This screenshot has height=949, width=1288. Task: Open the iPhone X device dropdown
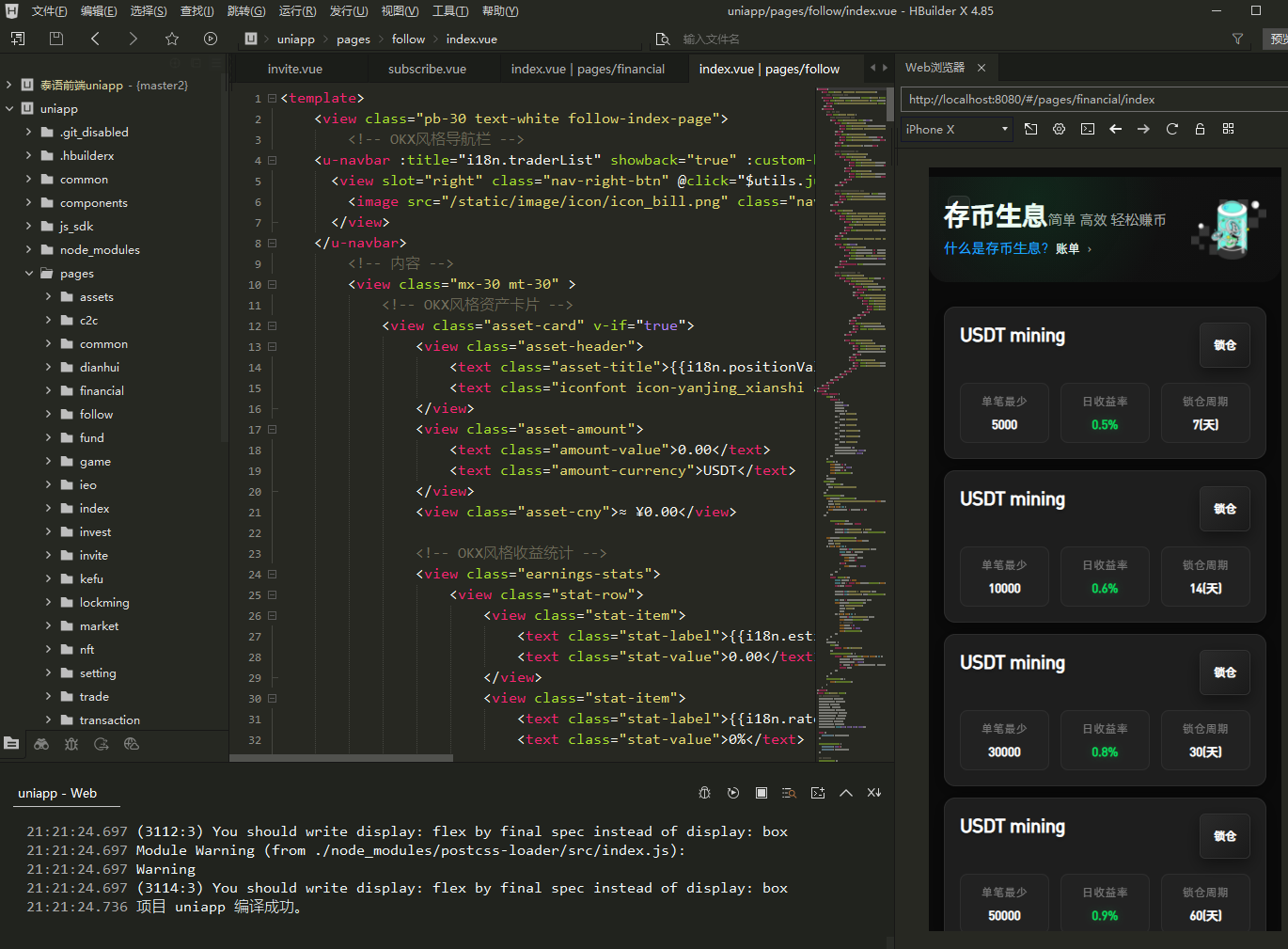(x=956, y=129)
